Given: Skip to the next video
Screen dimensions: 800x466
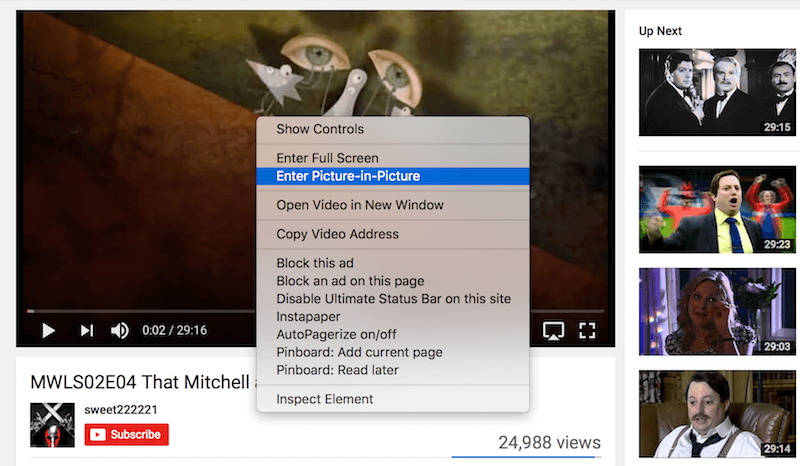Looking at the screenshot, I should tap(87, 330).
